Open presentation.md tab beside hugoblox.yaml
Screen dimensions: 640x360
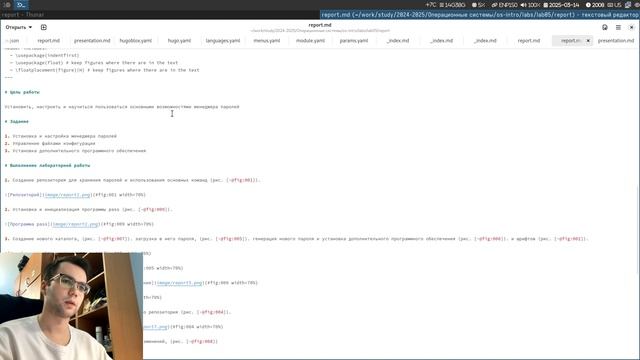coord(92,40)
